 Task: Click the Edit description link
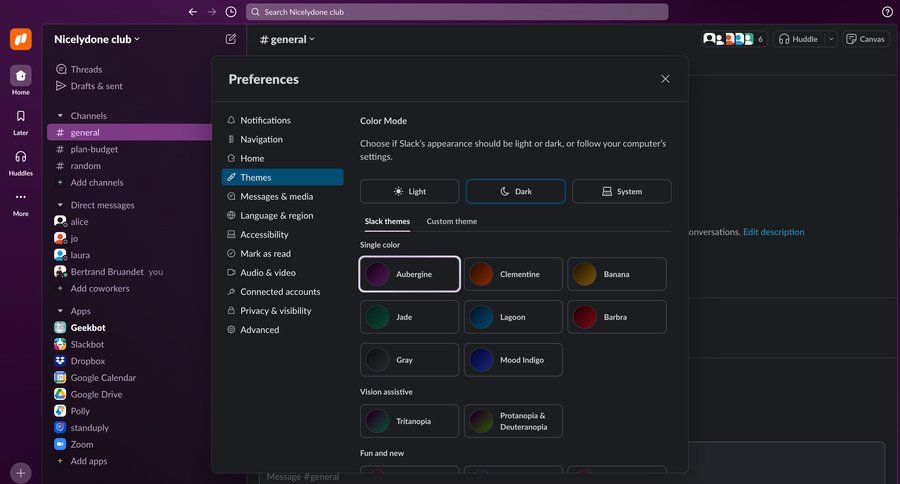[773, 232]
